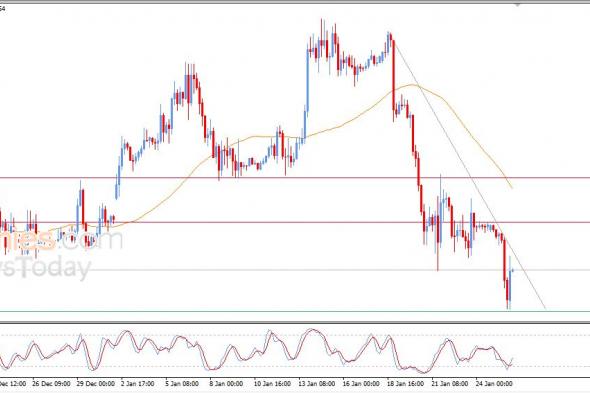Select the tall blue candle near 13 Jan
This screenshot has height=393, width=590.
307,79
